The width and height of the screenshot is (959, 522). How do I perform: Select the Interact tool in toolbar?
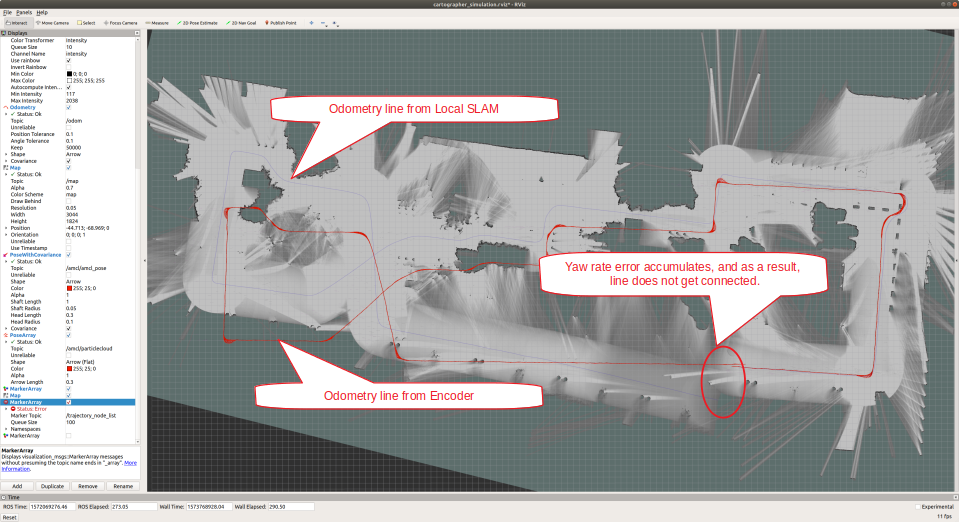(x=17, y=23)
